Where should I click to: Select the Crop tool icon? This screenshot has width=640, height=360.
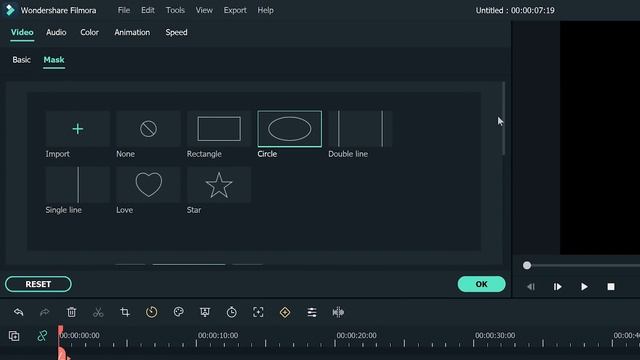125,312
